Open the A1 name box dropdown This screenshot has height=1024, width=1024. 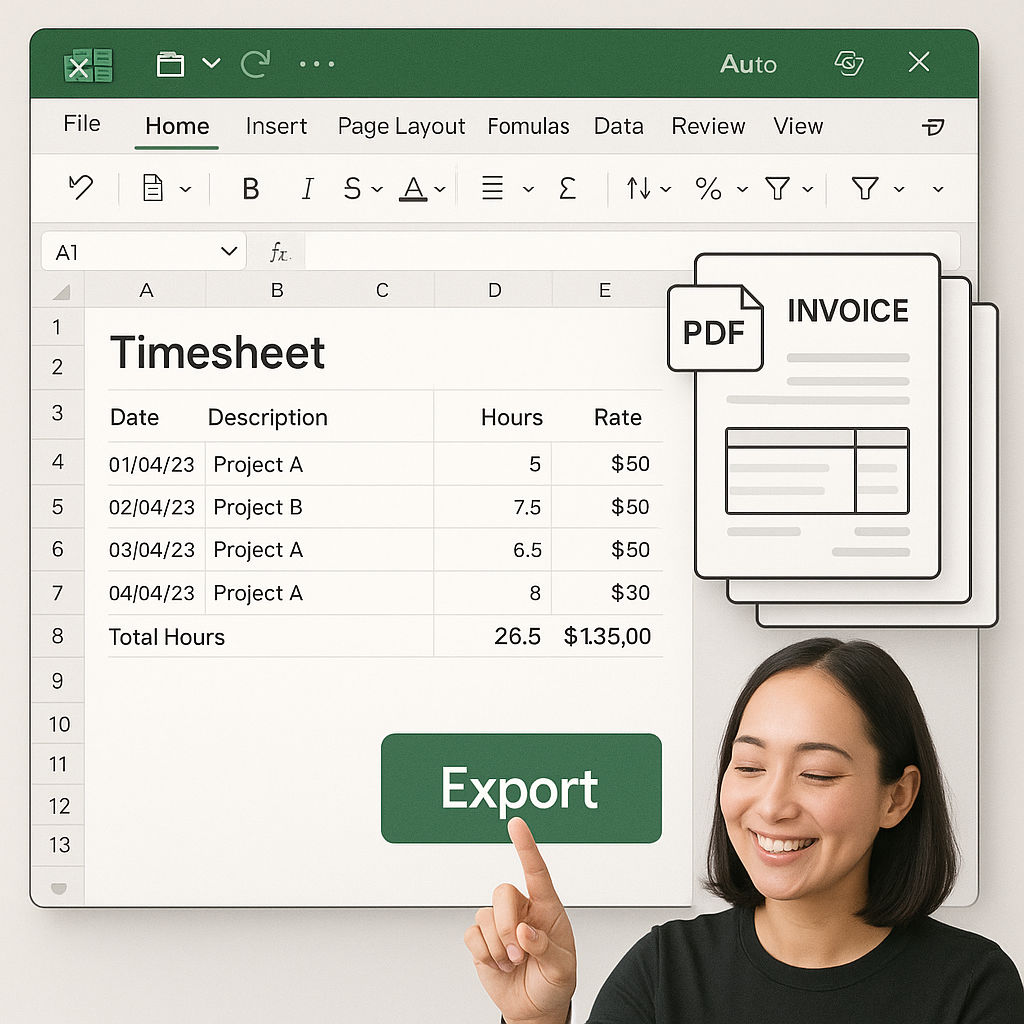click(229, 251)
